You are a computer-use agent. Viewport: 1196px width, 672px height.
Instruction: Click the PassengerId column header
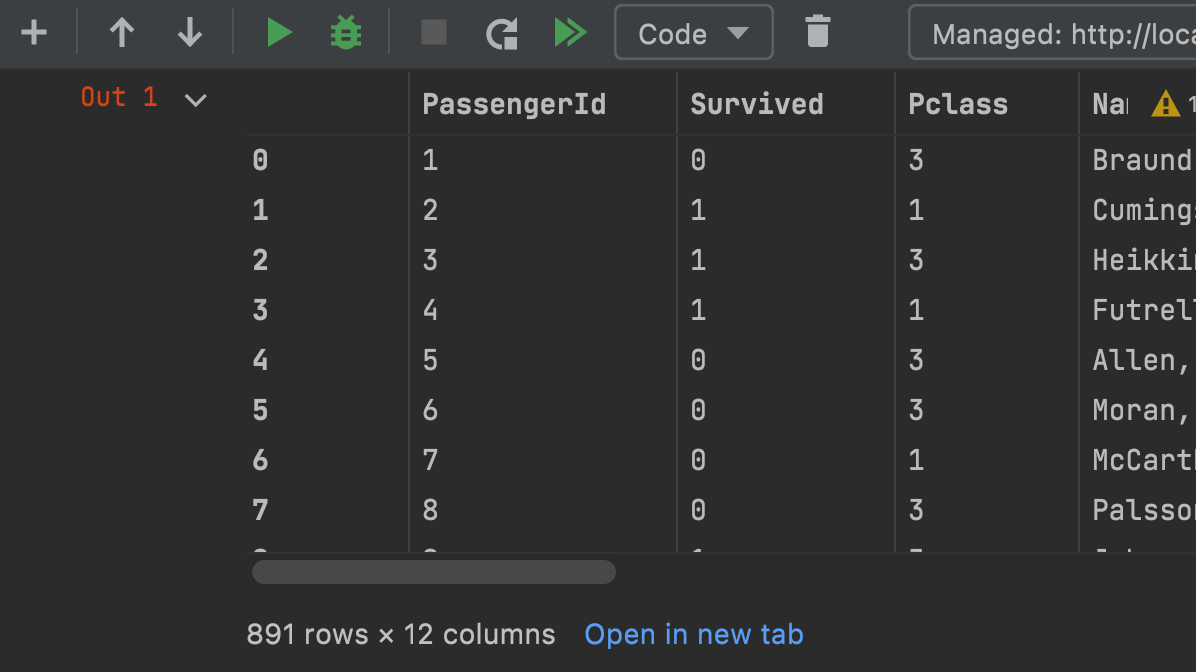514,104
